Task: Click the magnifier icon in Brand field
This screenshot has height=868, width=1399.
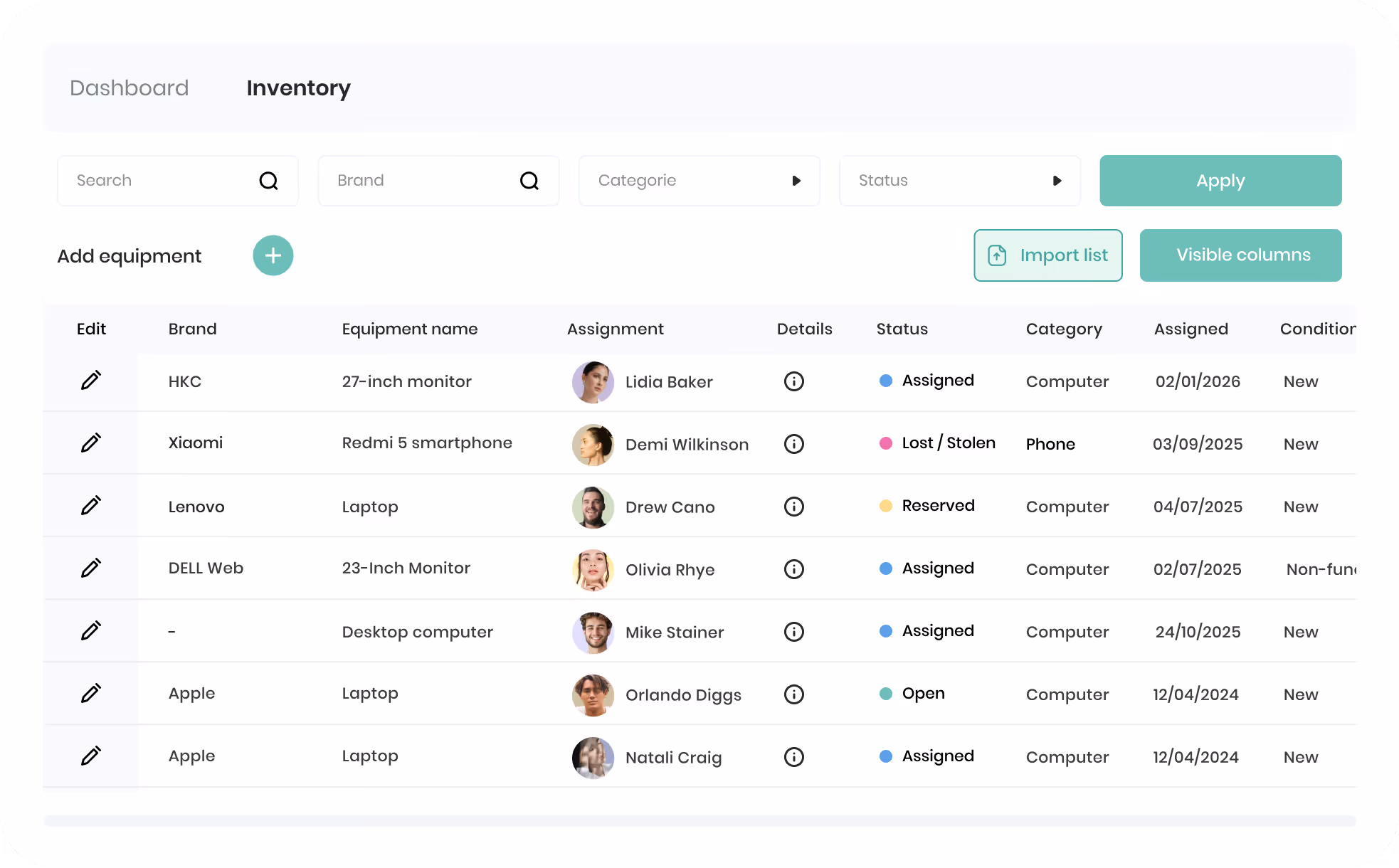Action: (x=529, y=181)
